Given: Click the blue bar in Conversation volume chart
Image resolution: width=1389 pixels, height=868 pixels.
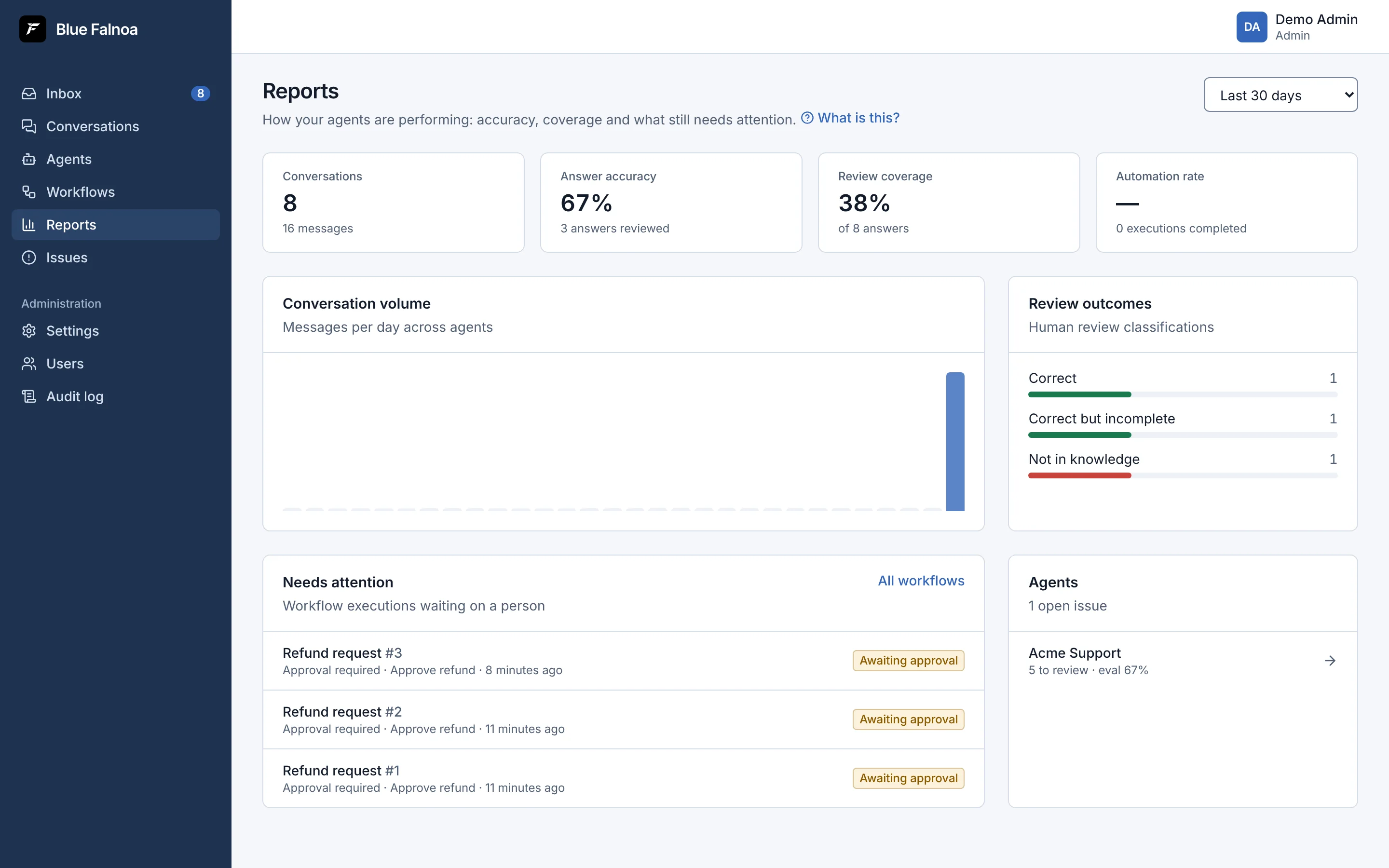Looking at the screenshot, I should 955,441.
